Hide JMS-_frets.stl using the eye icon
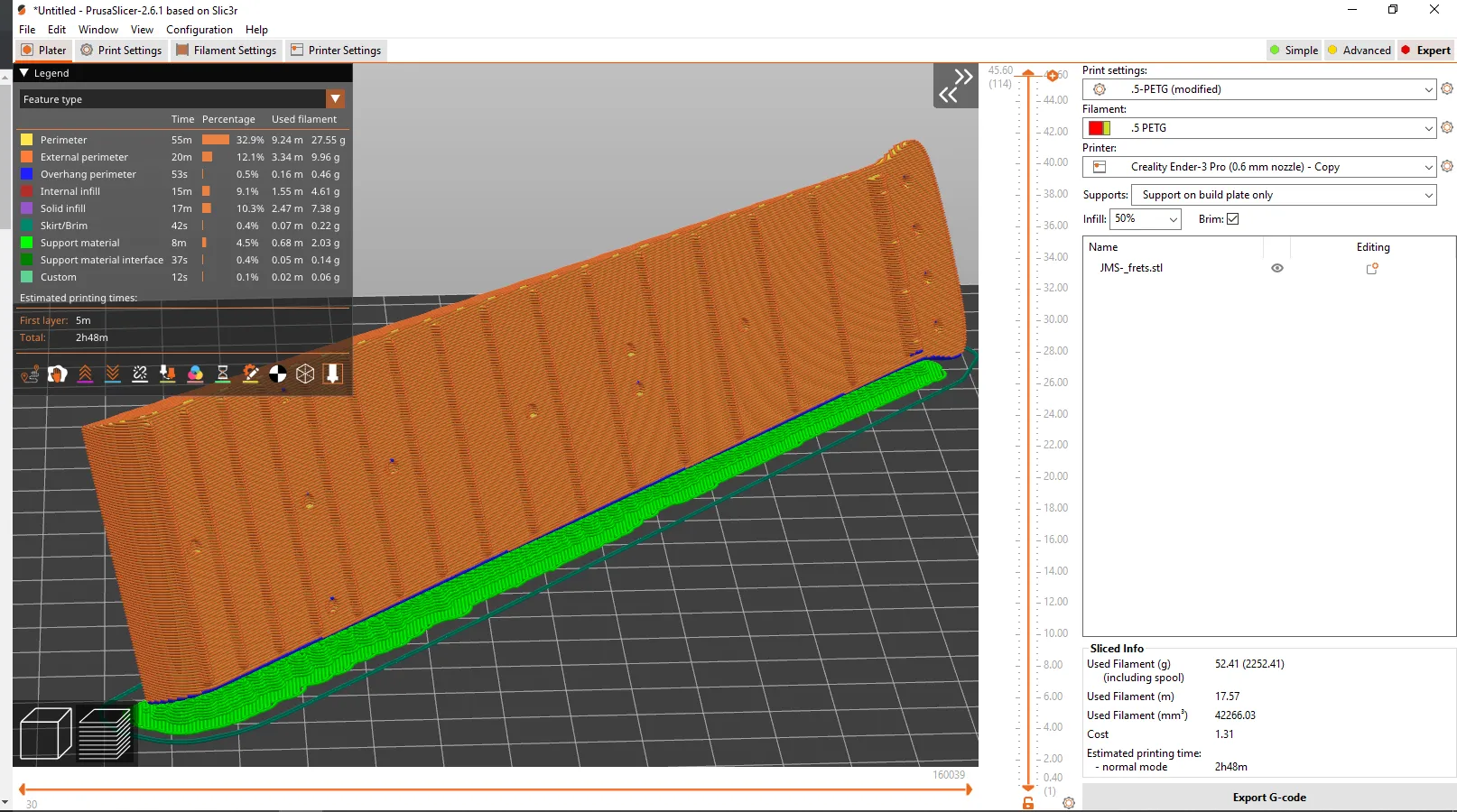1457x812 pixels. point(1277,268)
